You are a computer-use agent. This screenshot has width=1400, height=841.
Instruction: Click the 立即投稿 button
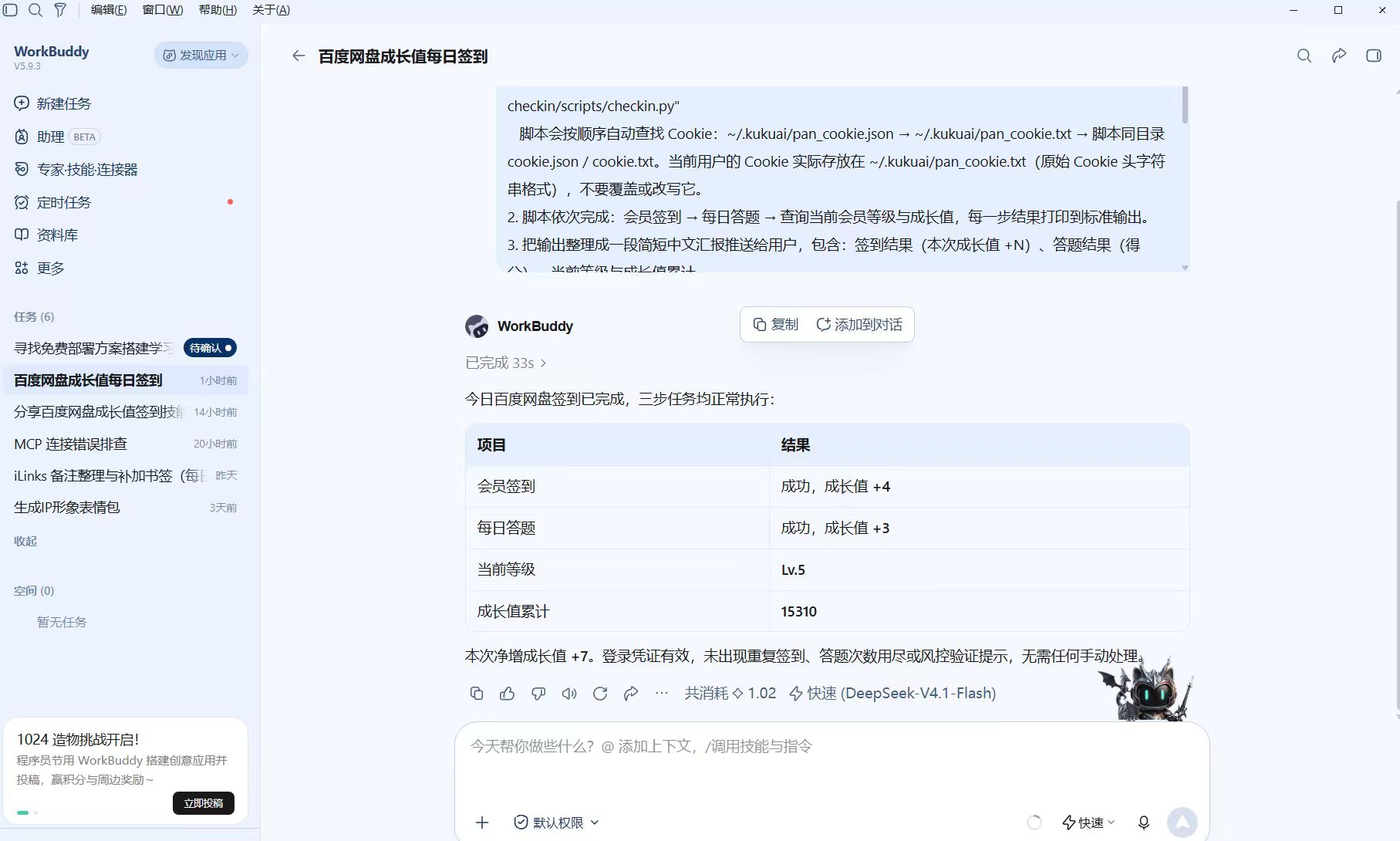click(204, 803)
